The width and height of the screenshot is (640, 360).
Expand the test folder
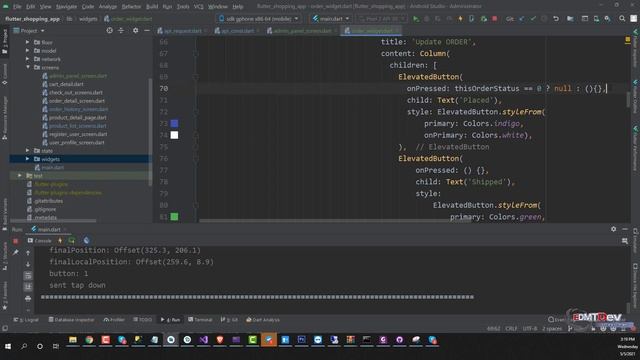19,176
